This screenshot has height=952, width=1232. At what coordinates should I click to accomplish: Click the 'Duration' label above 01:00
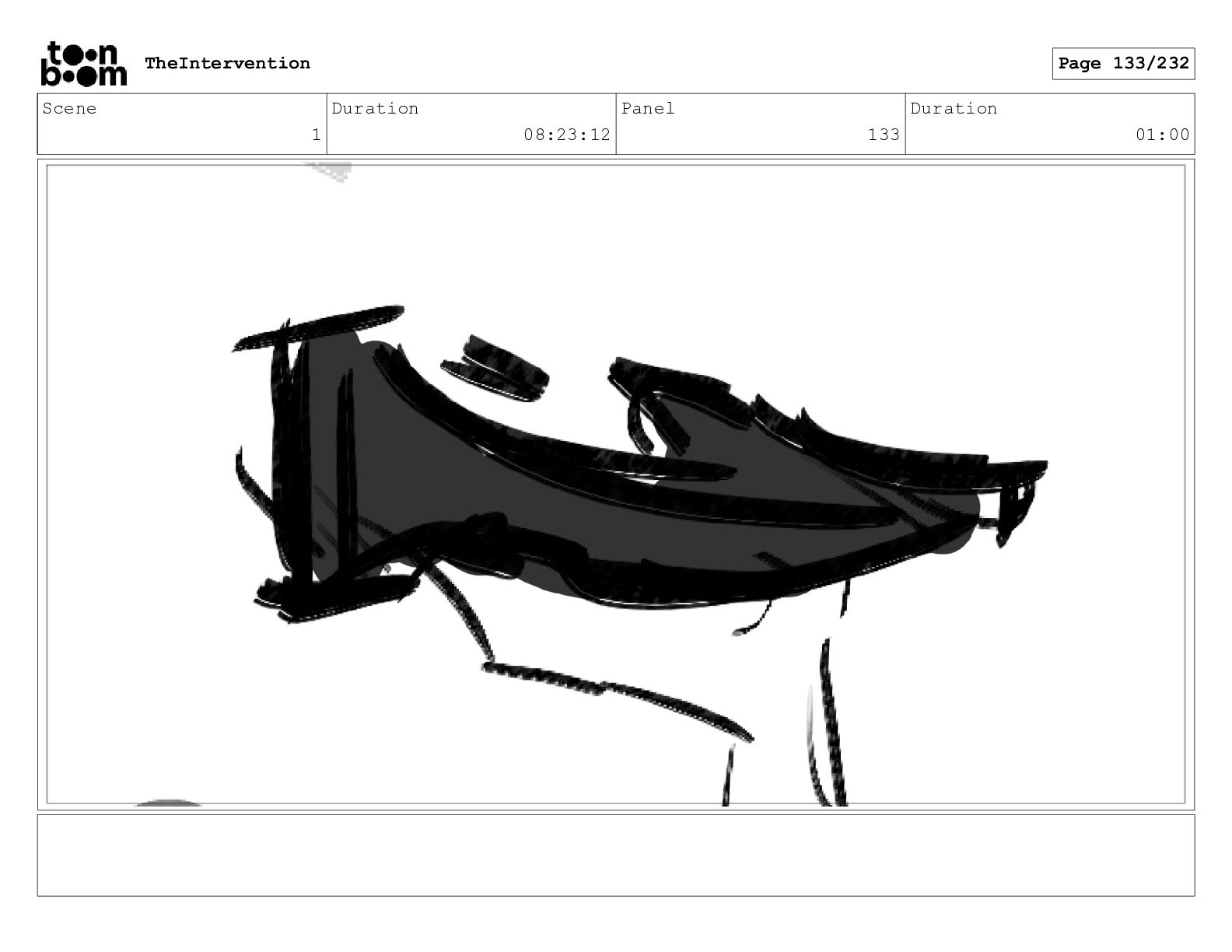tap(954, 109)
